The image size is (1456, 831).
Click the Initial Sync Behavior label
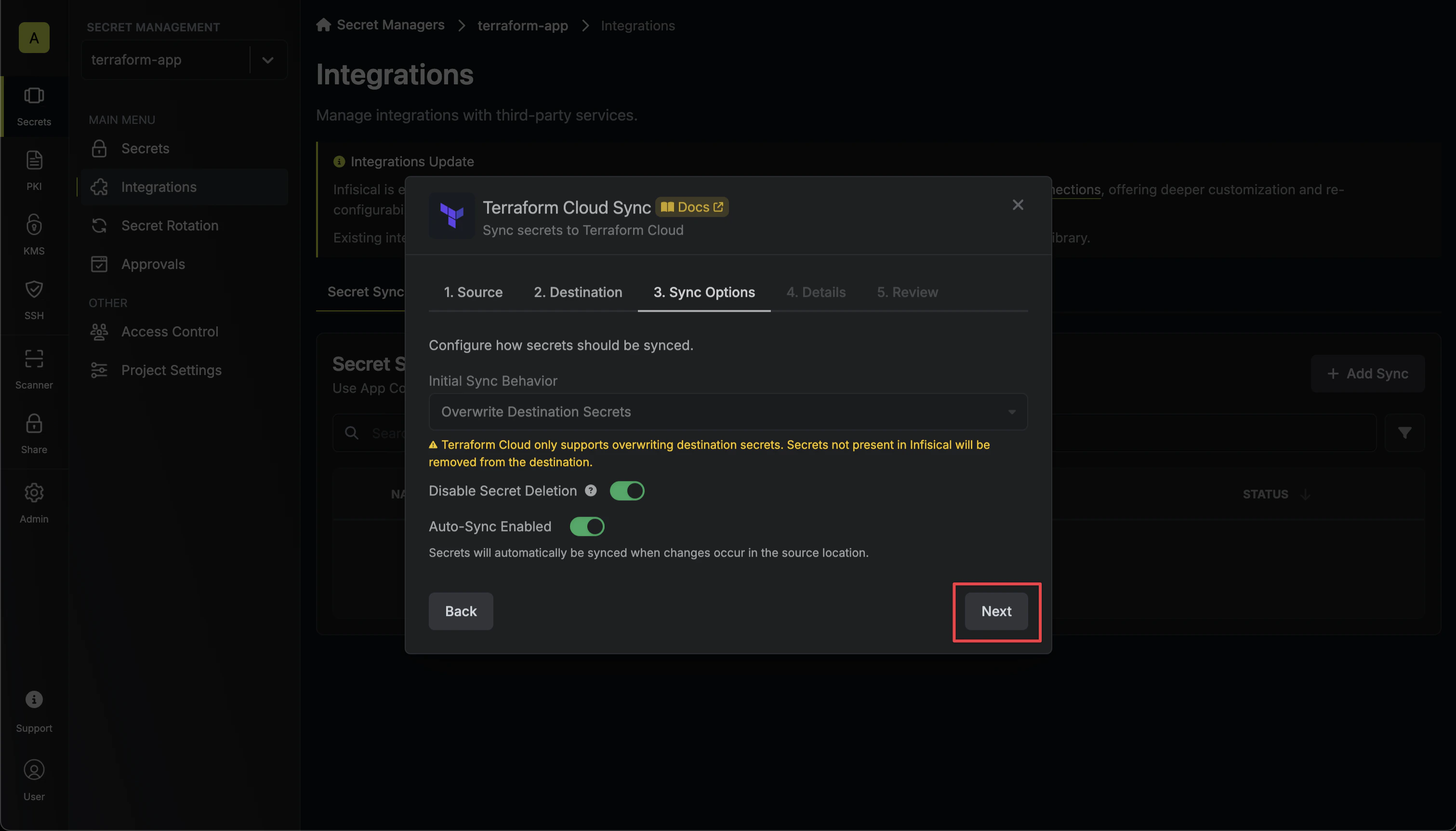tap(493, 381)
